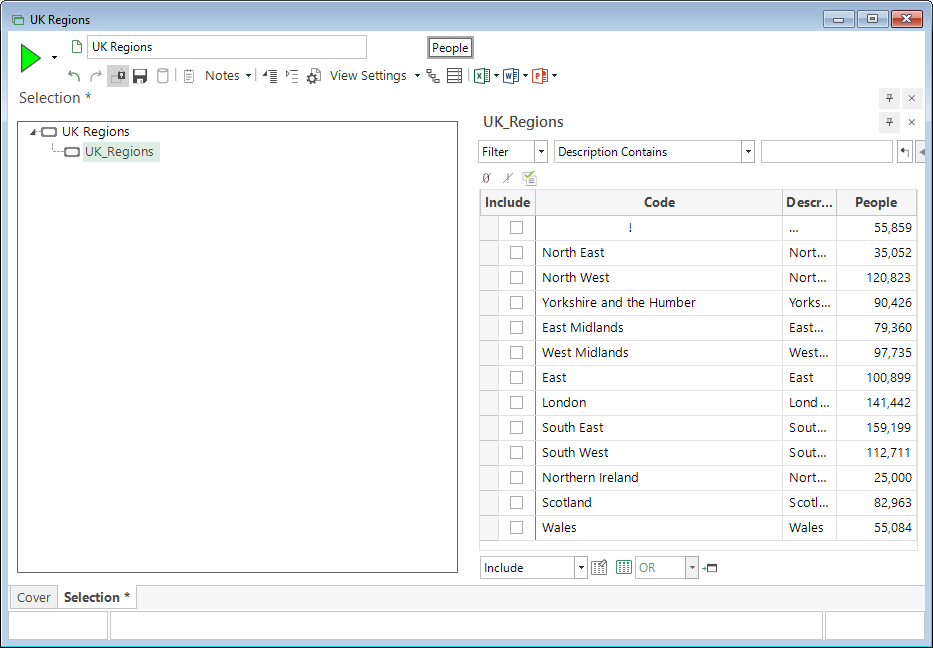
Task: Collapse all tree nodes with the outdent icon
Action: point(270,76)
